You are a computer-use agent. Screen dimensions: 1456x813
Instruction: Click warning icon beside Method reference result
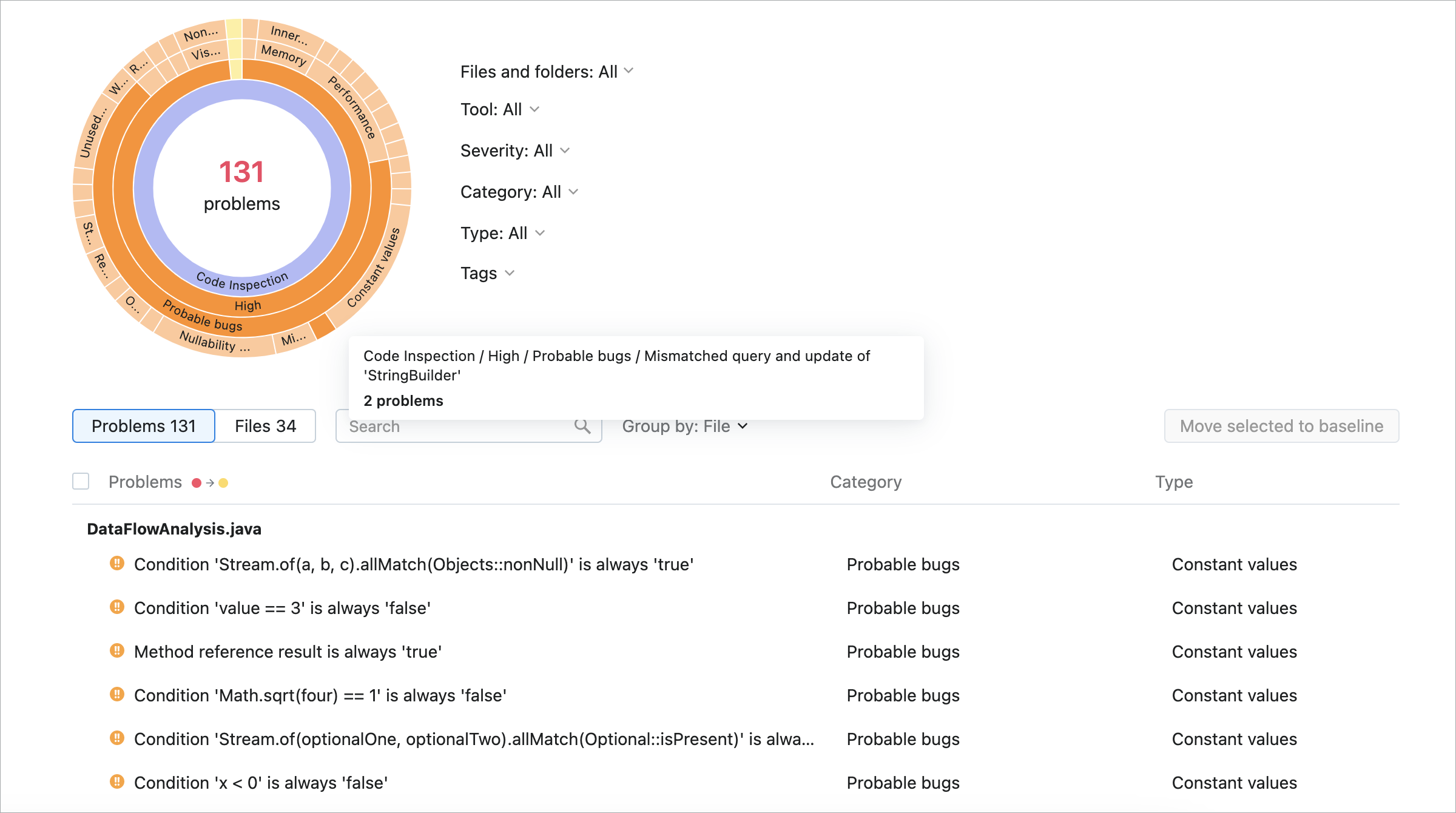117,651
